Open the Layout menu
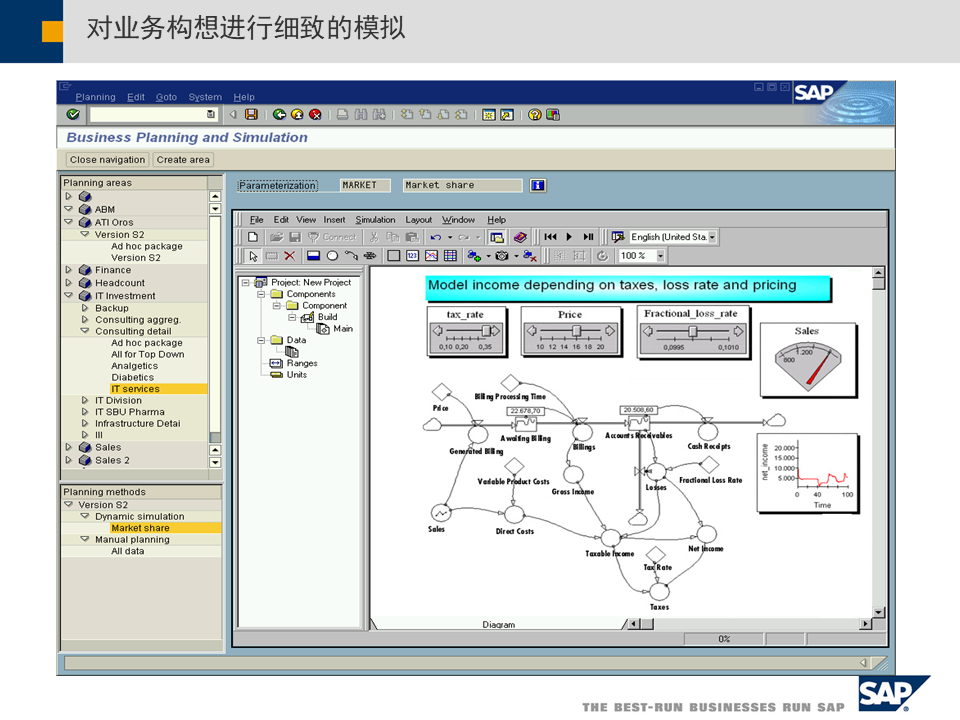 point(418,220)
